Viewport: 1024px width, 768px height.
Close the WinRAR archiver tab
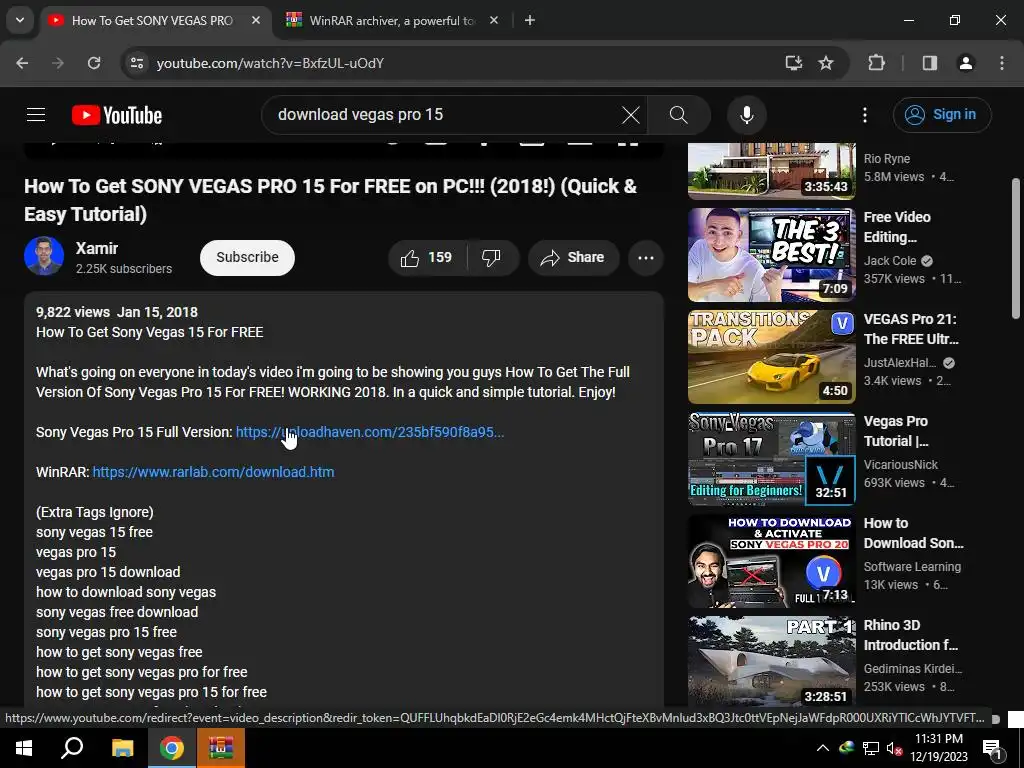tap(494, 20)
